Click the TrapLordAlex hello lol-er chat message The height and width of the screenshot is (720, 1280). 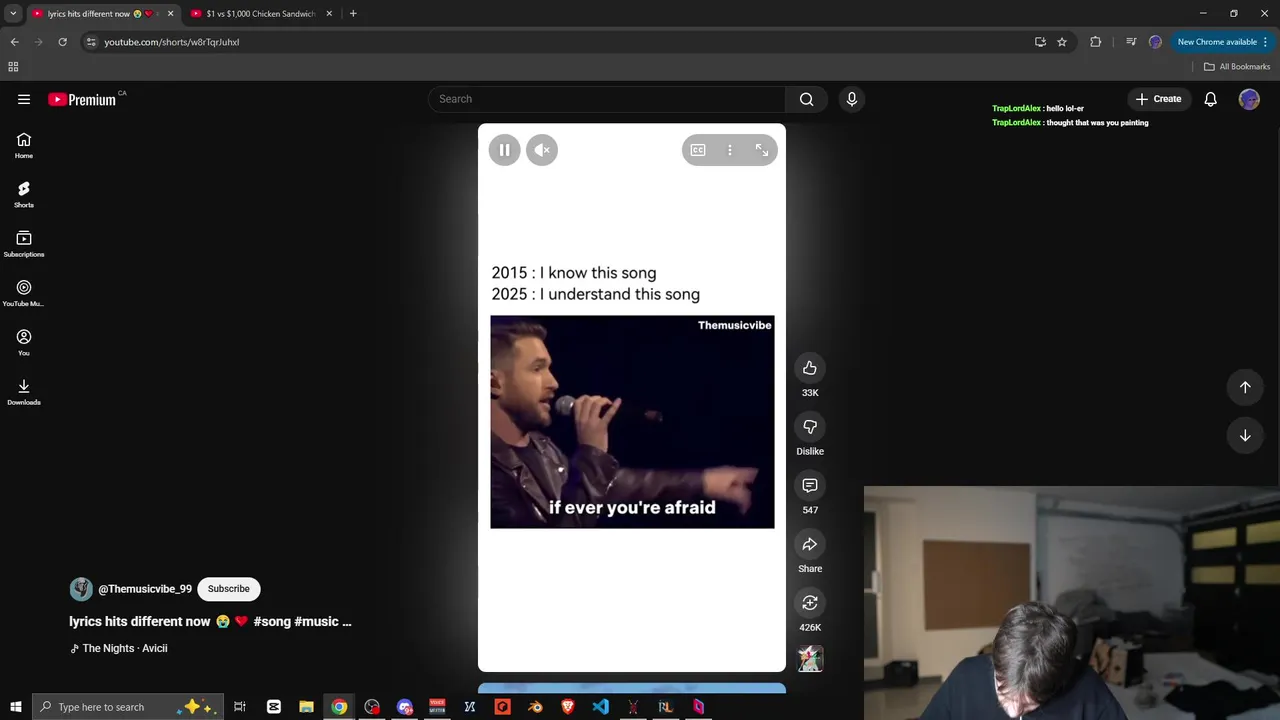(x=1038, y=109)
